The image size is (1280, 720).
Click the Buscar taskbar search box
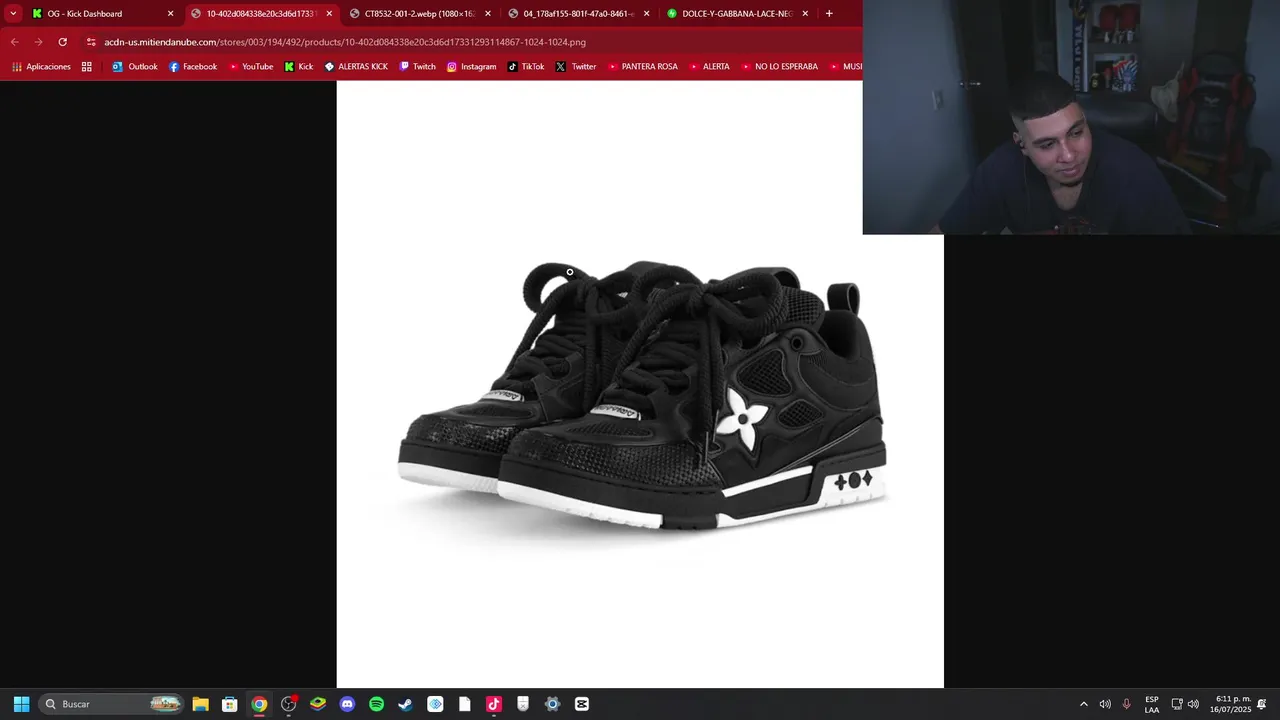112,704
